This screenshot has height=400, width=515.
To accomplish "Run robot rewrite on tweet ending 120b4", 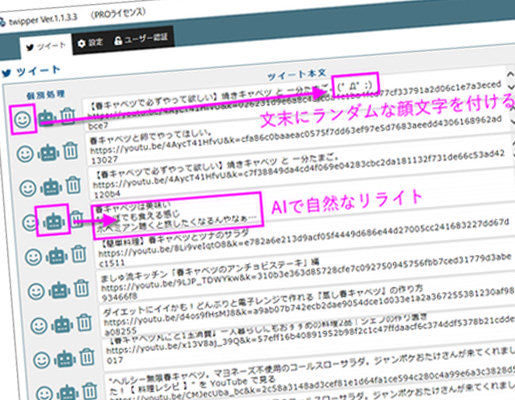I will [x=51, y=187].
